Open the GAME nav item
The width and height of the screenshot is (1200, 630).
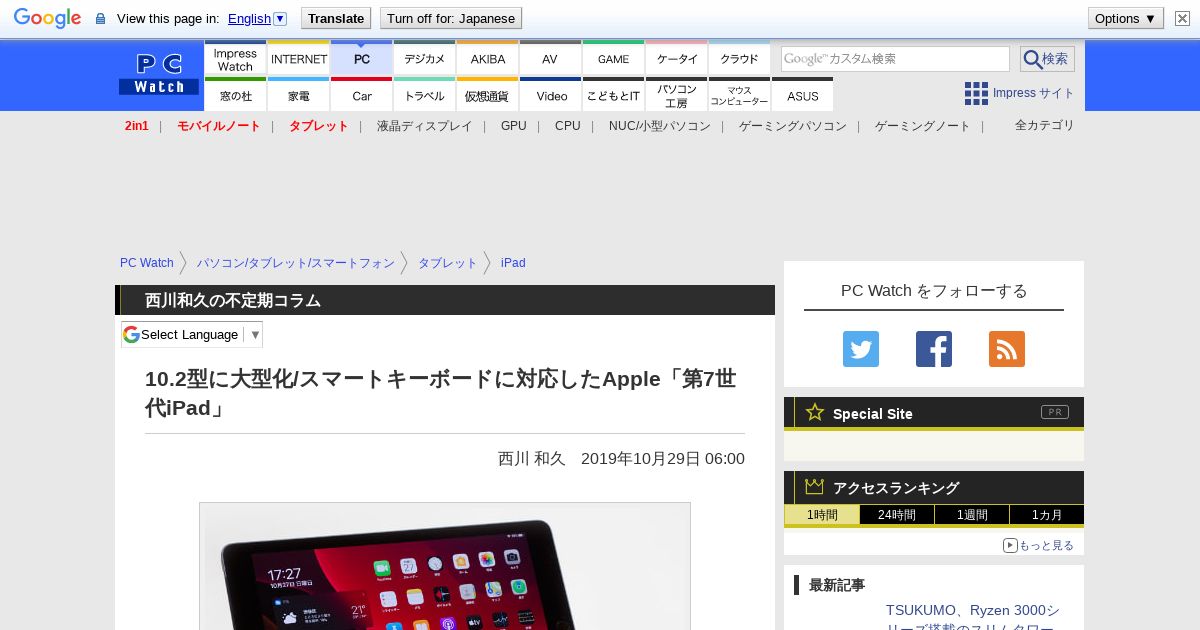click(x=613, y=59)
